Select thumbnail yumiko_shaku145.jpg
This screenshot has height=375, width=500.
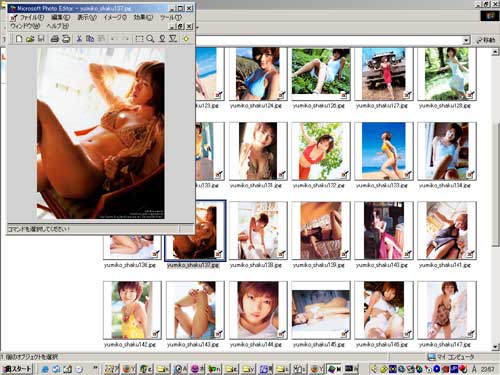(x=321, y=310)
